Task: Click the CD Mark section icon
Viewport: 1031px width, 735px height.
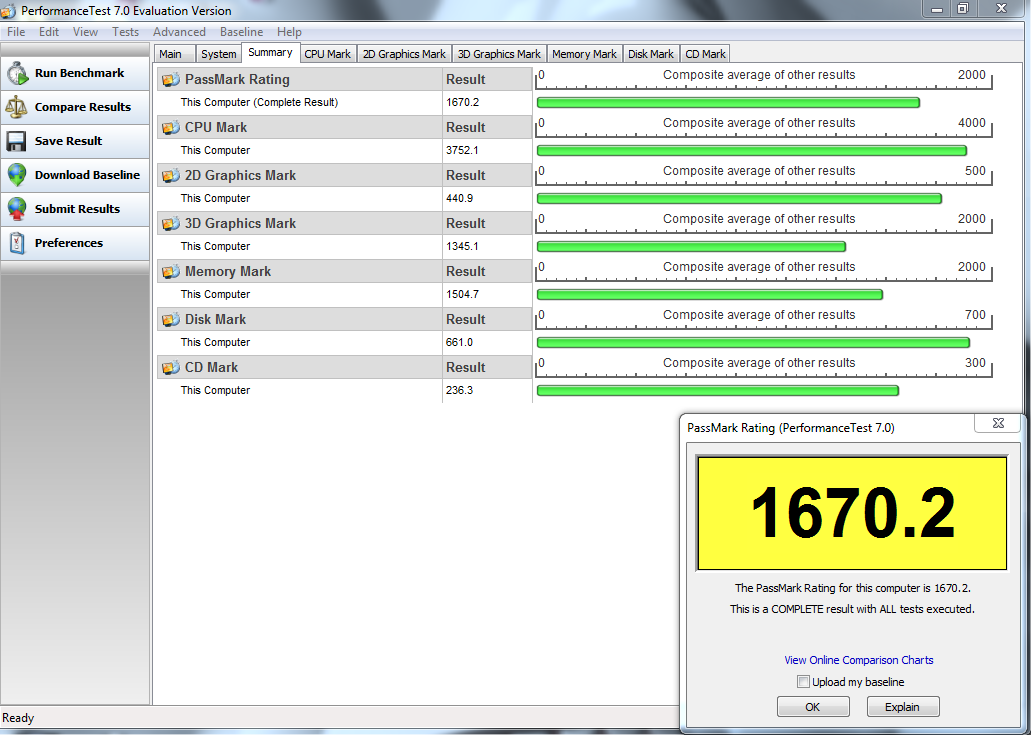Action: pos(170,367)
